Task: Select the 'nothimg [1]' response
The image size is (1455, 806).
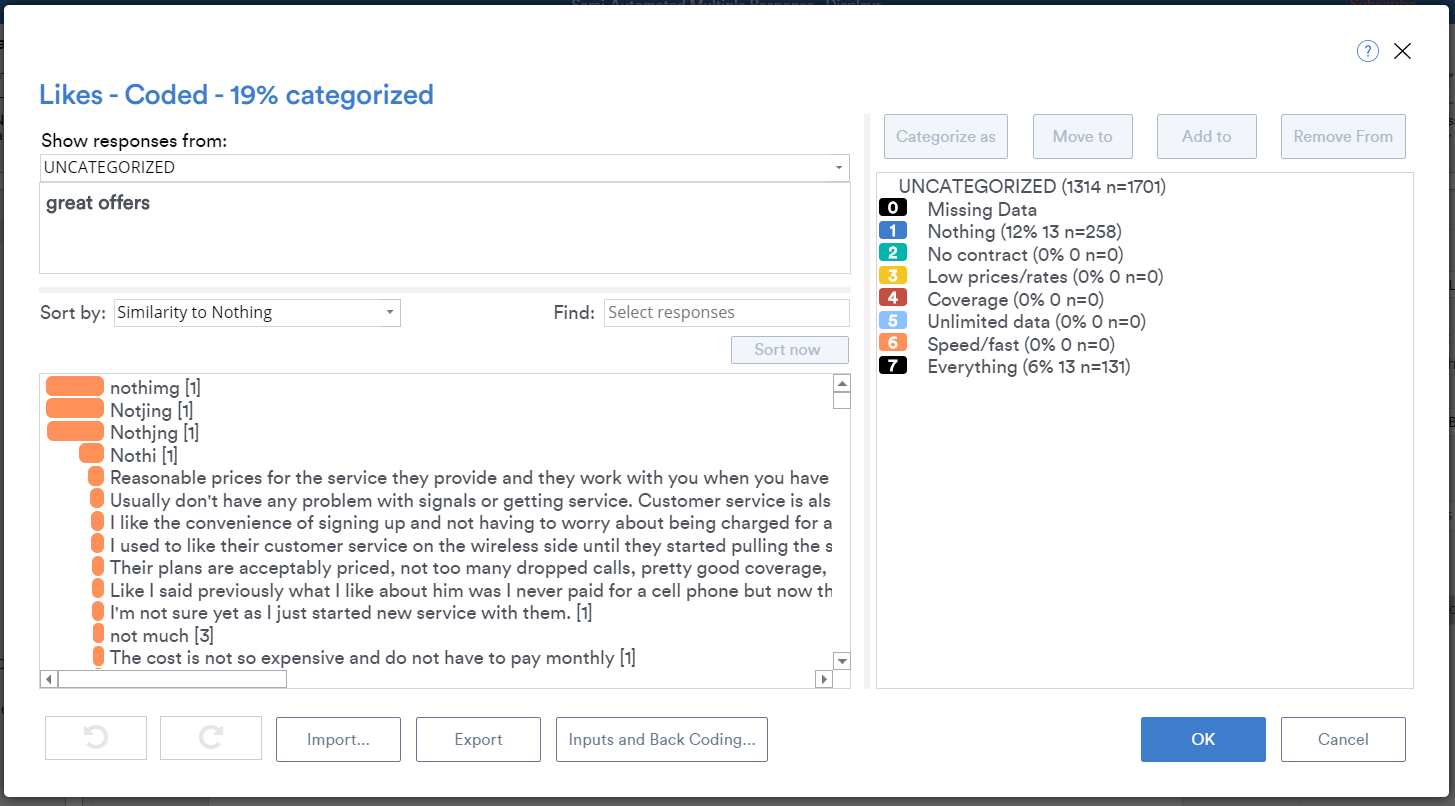Action: tap(155, 387)
